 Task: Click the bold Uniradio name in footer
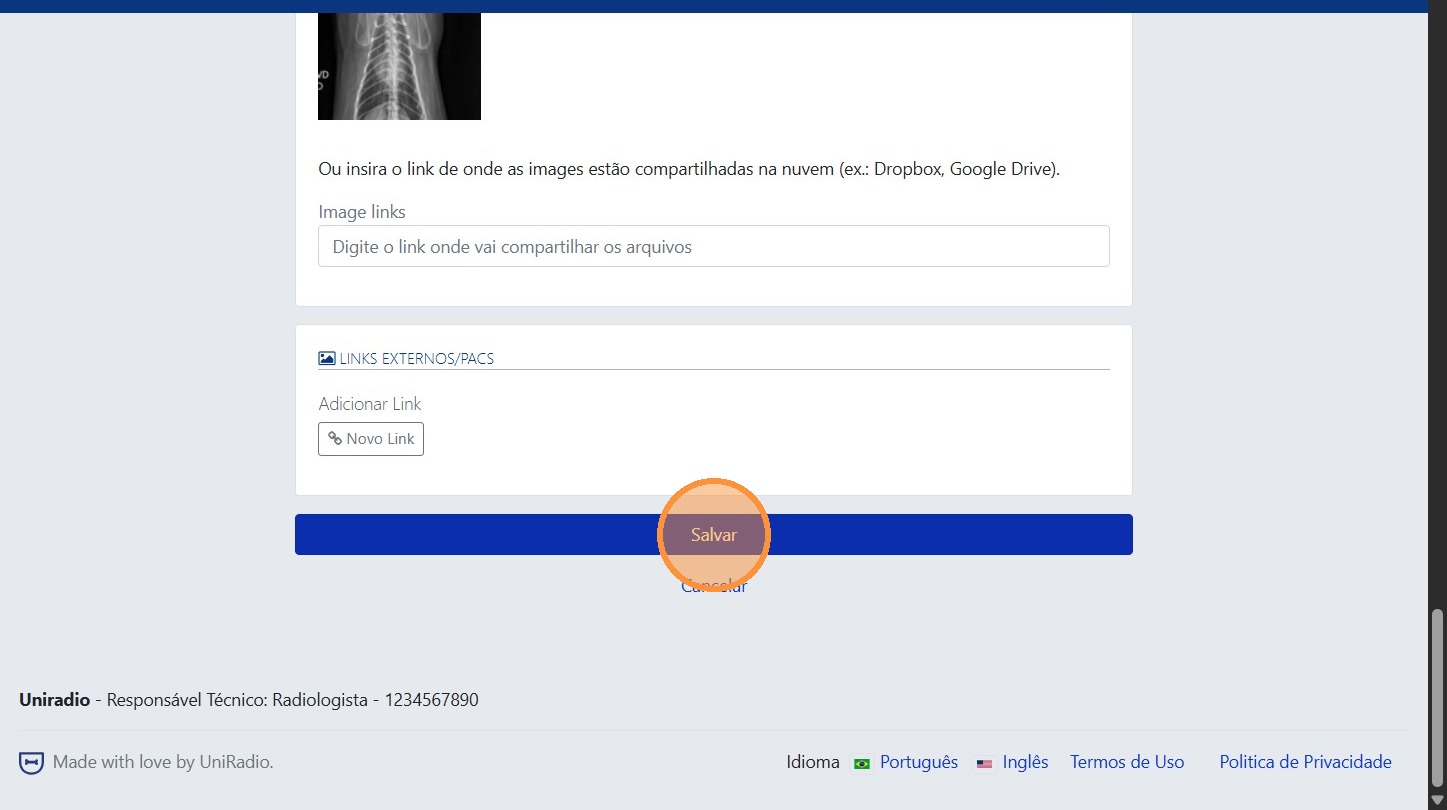pos(54,700)
